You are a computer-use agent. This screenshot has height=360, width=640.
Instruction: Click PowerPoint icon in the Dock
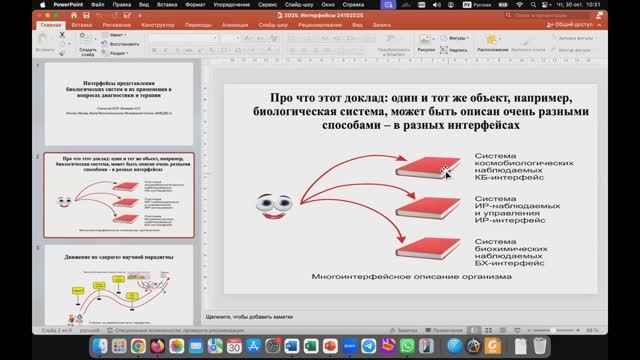[x=330, y=346]
